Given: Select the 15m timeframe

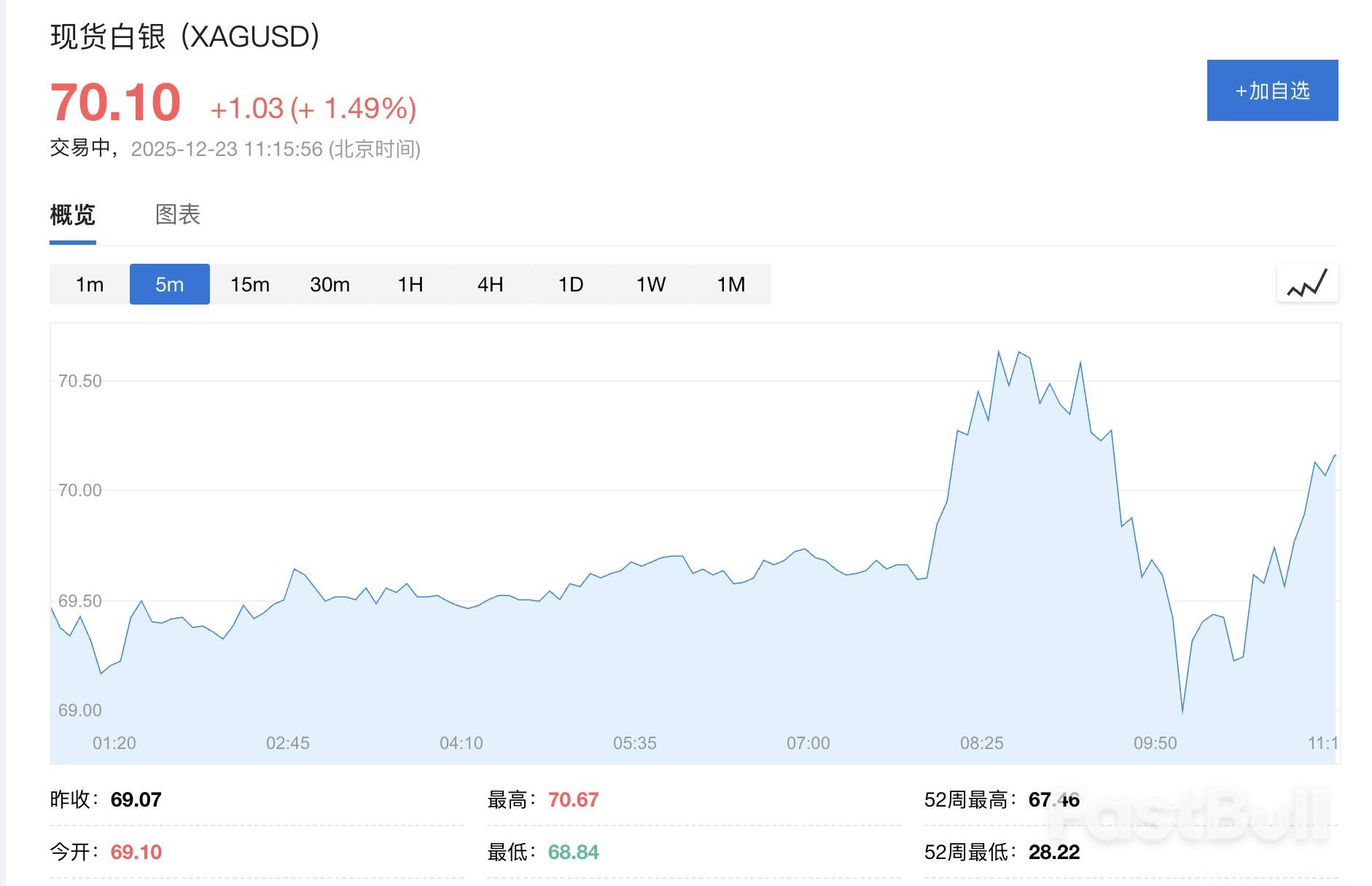Looking at the screenshot, I should coord(249,284).
